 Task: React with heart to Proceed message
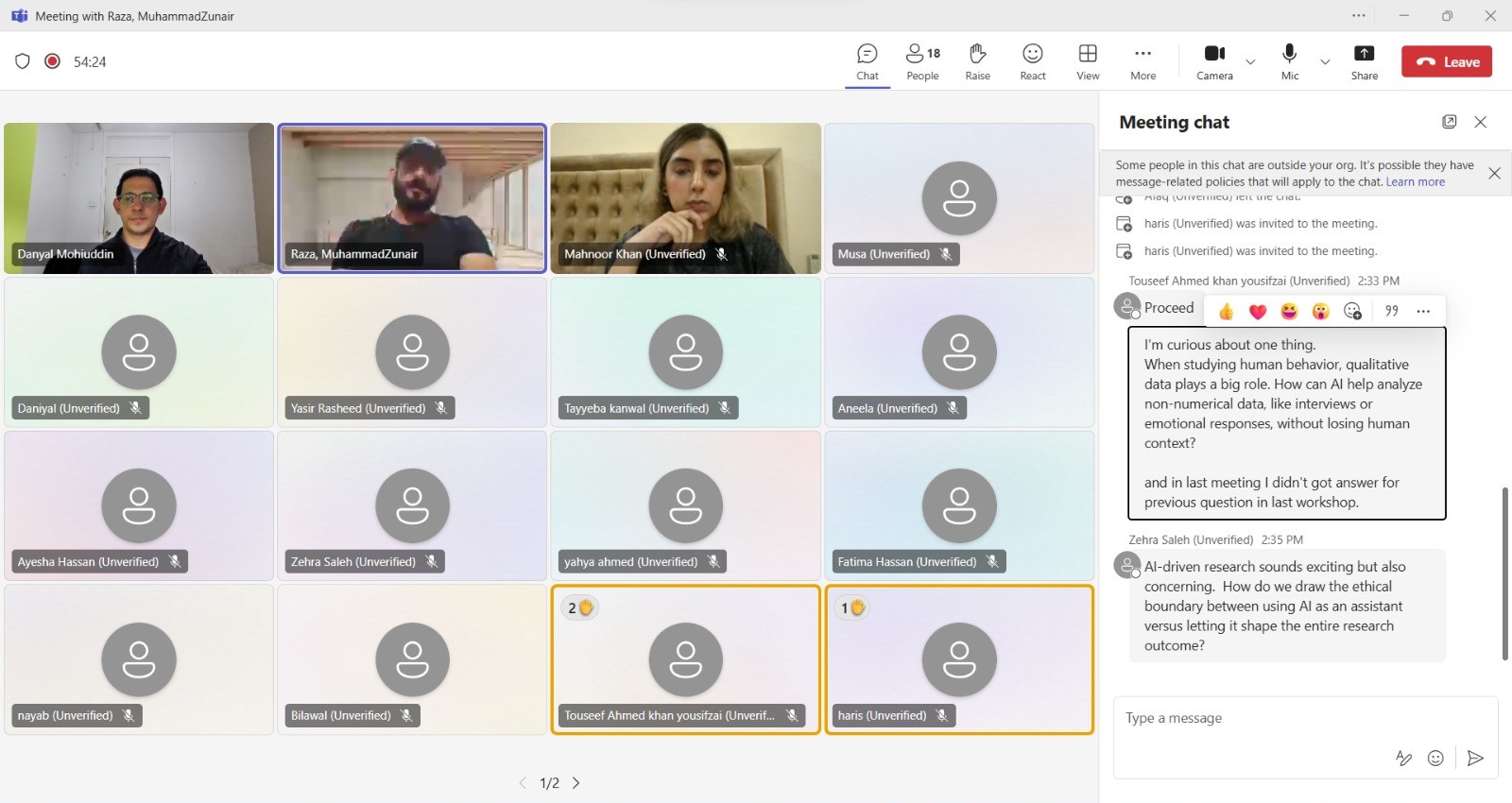point(1258,311)
